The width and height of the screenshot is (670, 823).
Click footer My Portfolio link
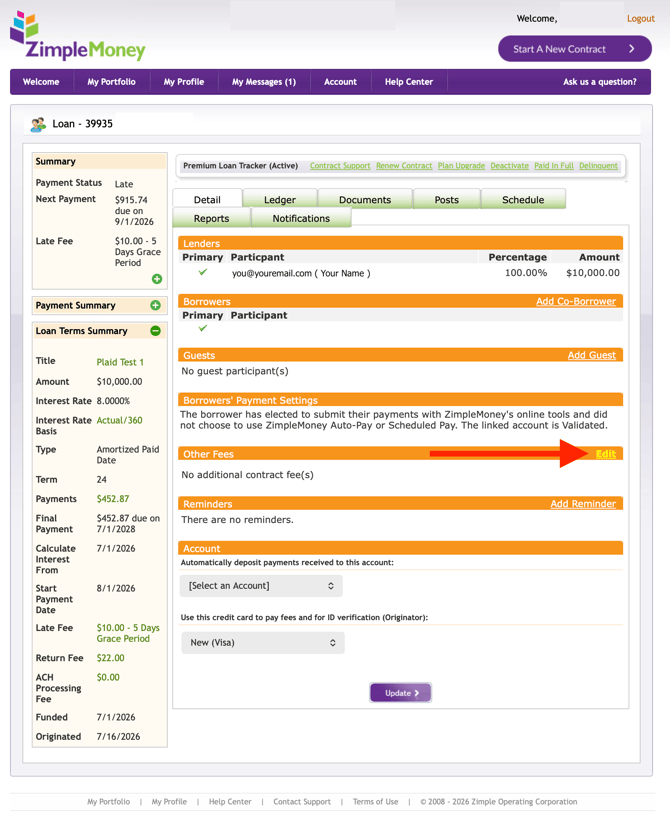pos(108,801)
